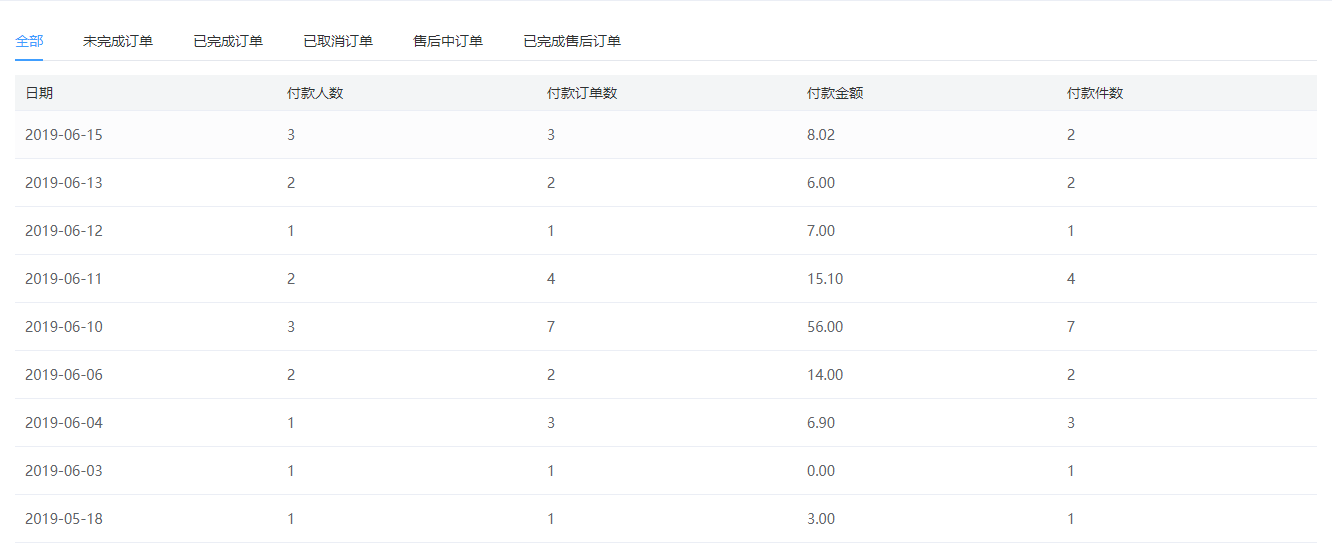Click the 日期 column header
The height and width of the screenshot is (546, 1332).
[x=39, y=93]
